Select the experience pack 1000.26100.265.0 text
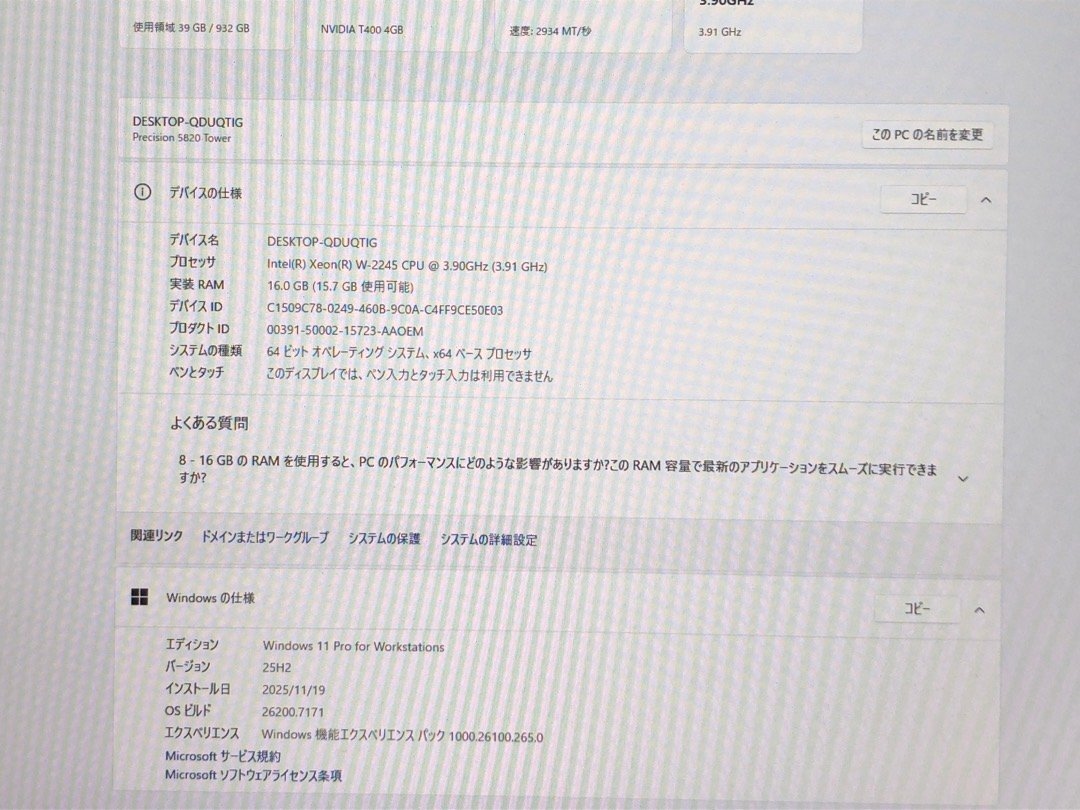Image resolution: width=1080 pixels, height=810 pixels. [x=402, y=736]
